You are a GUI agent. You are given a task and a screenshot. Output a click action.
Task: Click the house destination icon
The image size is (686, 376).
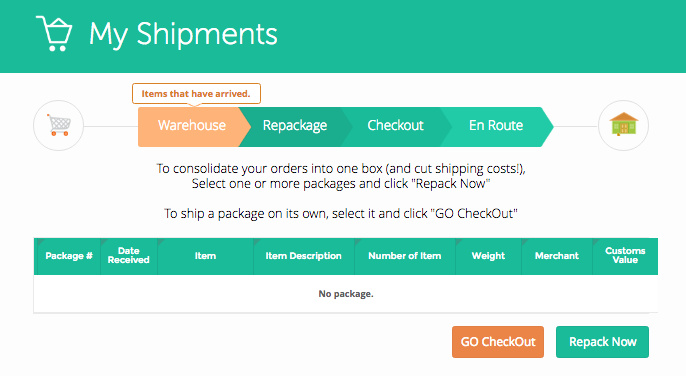point(623,126)
